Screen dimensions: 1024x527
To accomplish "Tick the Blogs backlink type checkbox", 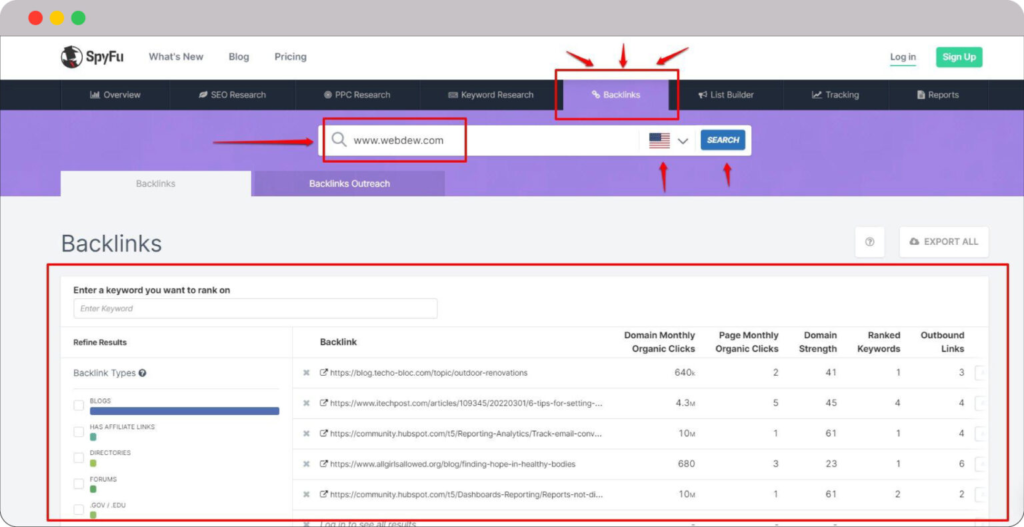I will click(78, 406).
